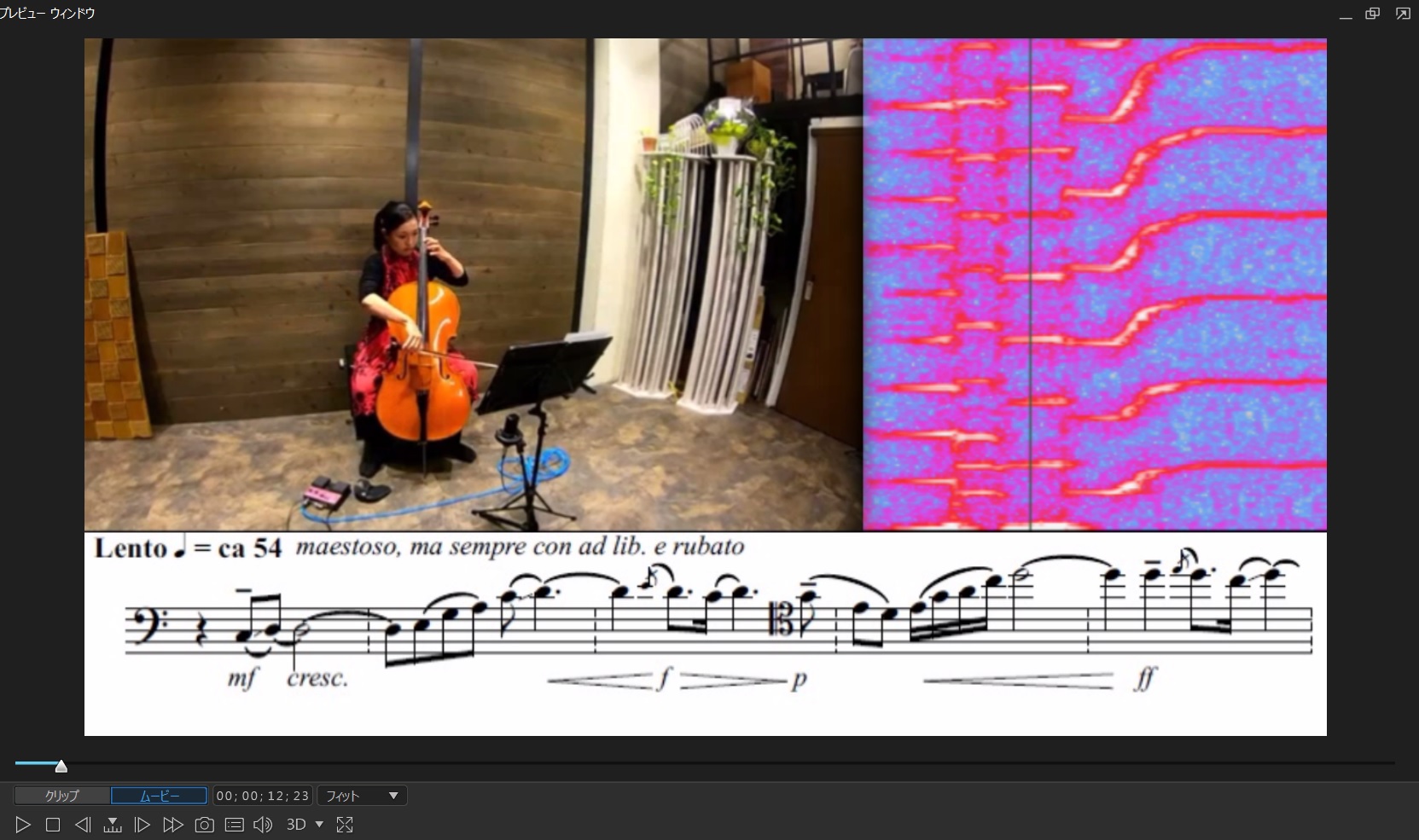The height and width of the screenshot is (840, 1419).
Task: Enter full screen preview
Action: click(x=345, y=825)
